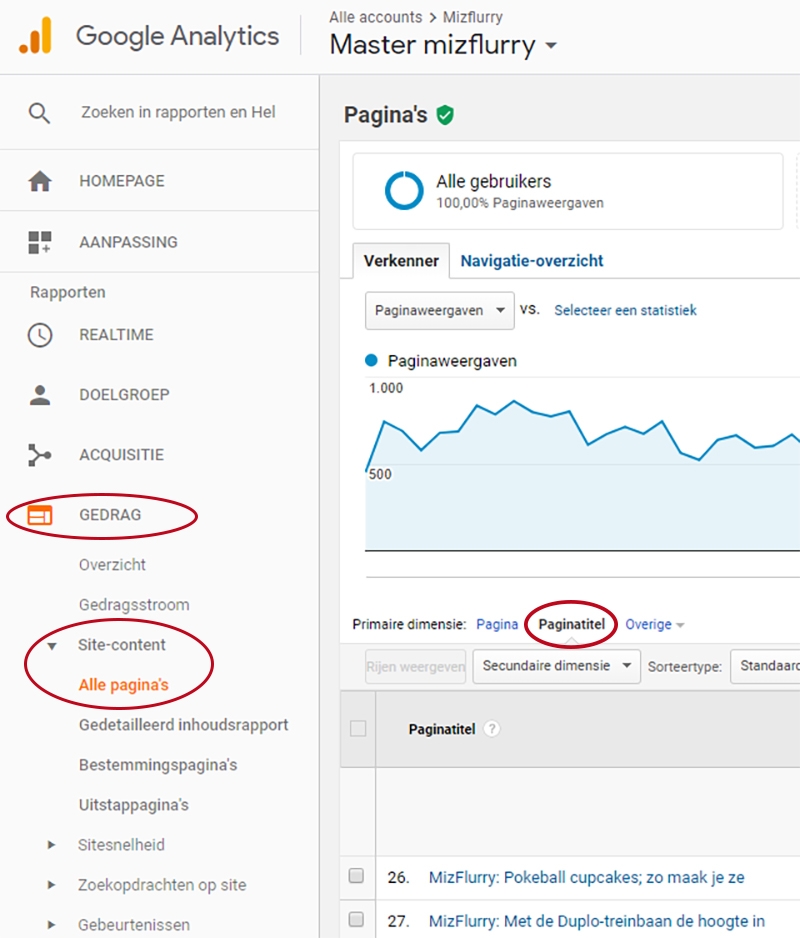Image resolution: width=800 pixels, height=938 pixels.
Task: Click the Selecteer een statistiek link
Action: click(x=624, y=310)
